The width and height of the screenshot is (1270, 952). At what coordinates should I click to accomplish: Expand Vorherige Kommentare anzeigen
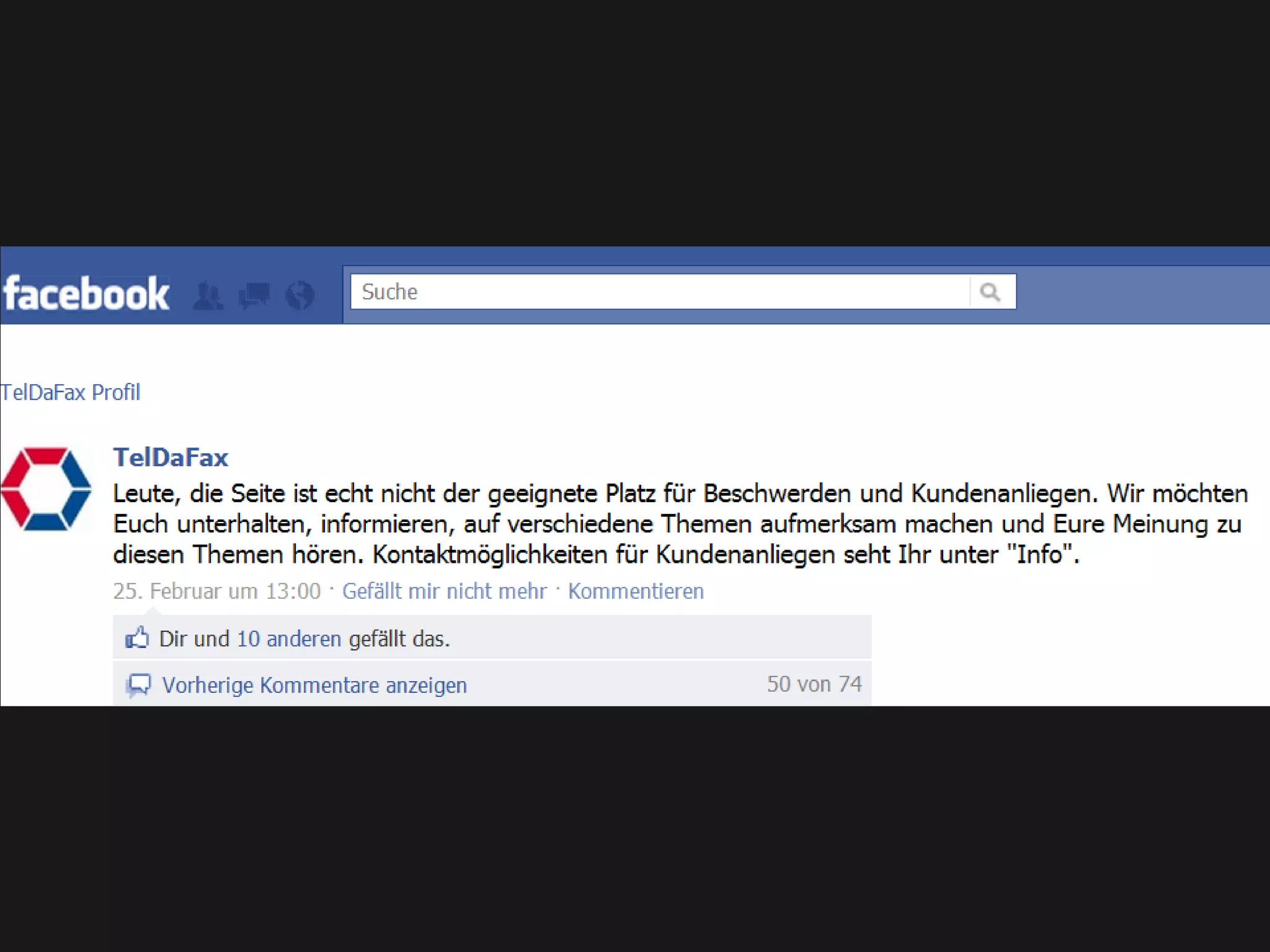314,685
